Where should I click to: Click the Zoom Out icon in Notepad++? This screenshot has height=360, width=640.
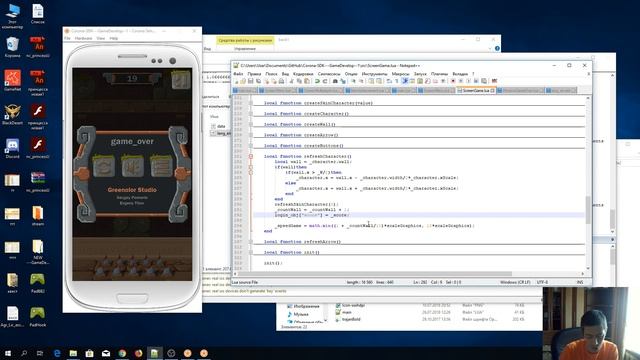click(x=361, y=81)
